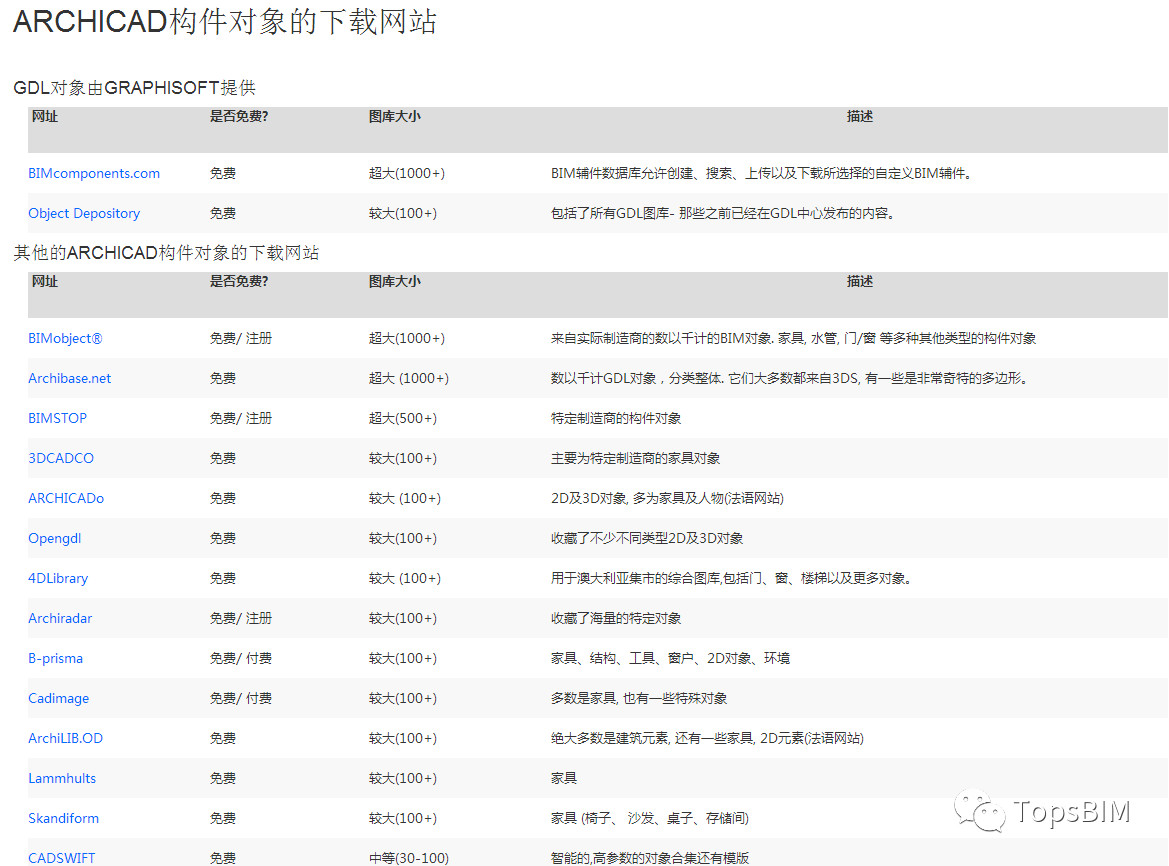Visit the Lammhults link

point(61,778)
